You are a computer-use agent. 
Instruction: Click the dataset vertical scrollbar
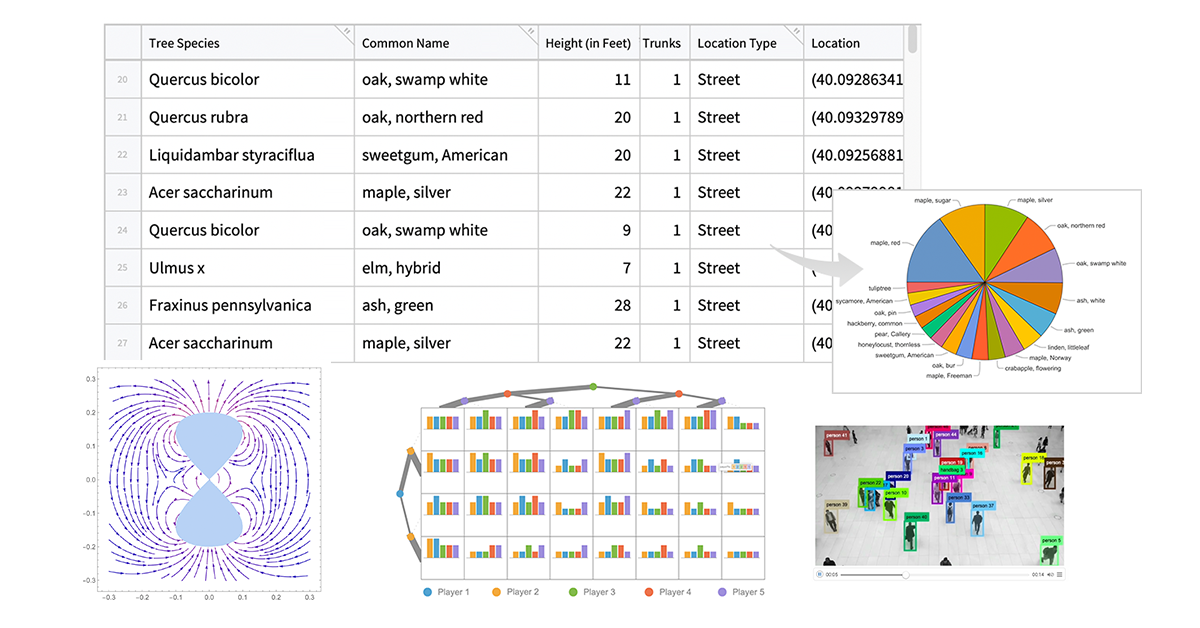(912, 40)
